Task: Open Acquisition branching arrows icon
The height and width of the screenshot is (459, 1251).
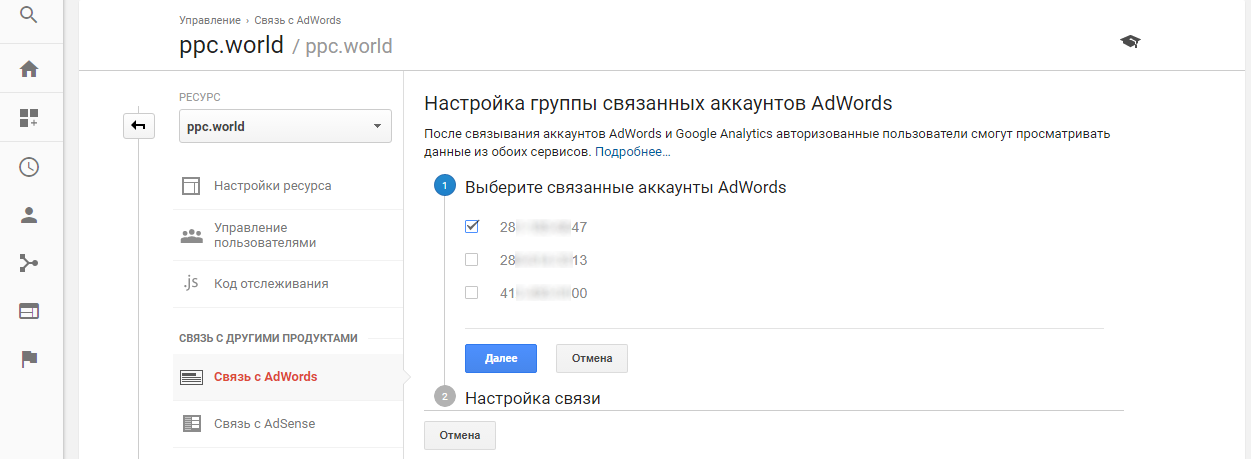Action: (29, 263)
